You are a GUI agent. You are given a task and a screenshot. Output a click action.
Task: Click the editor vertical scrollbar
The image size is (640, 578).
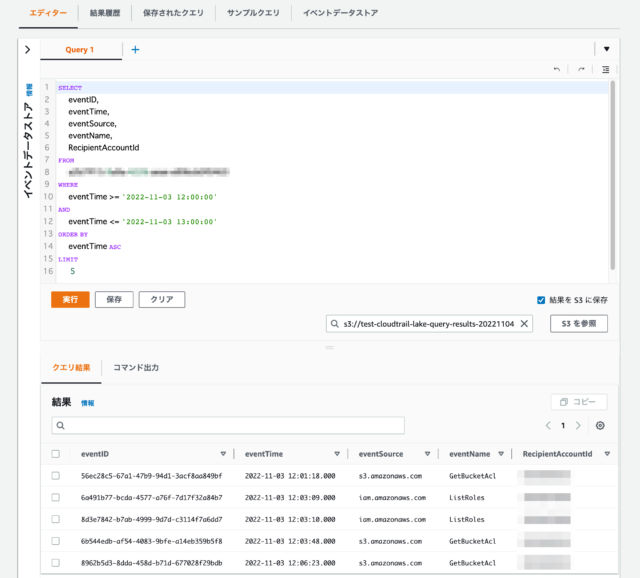[x=612, y=176]
